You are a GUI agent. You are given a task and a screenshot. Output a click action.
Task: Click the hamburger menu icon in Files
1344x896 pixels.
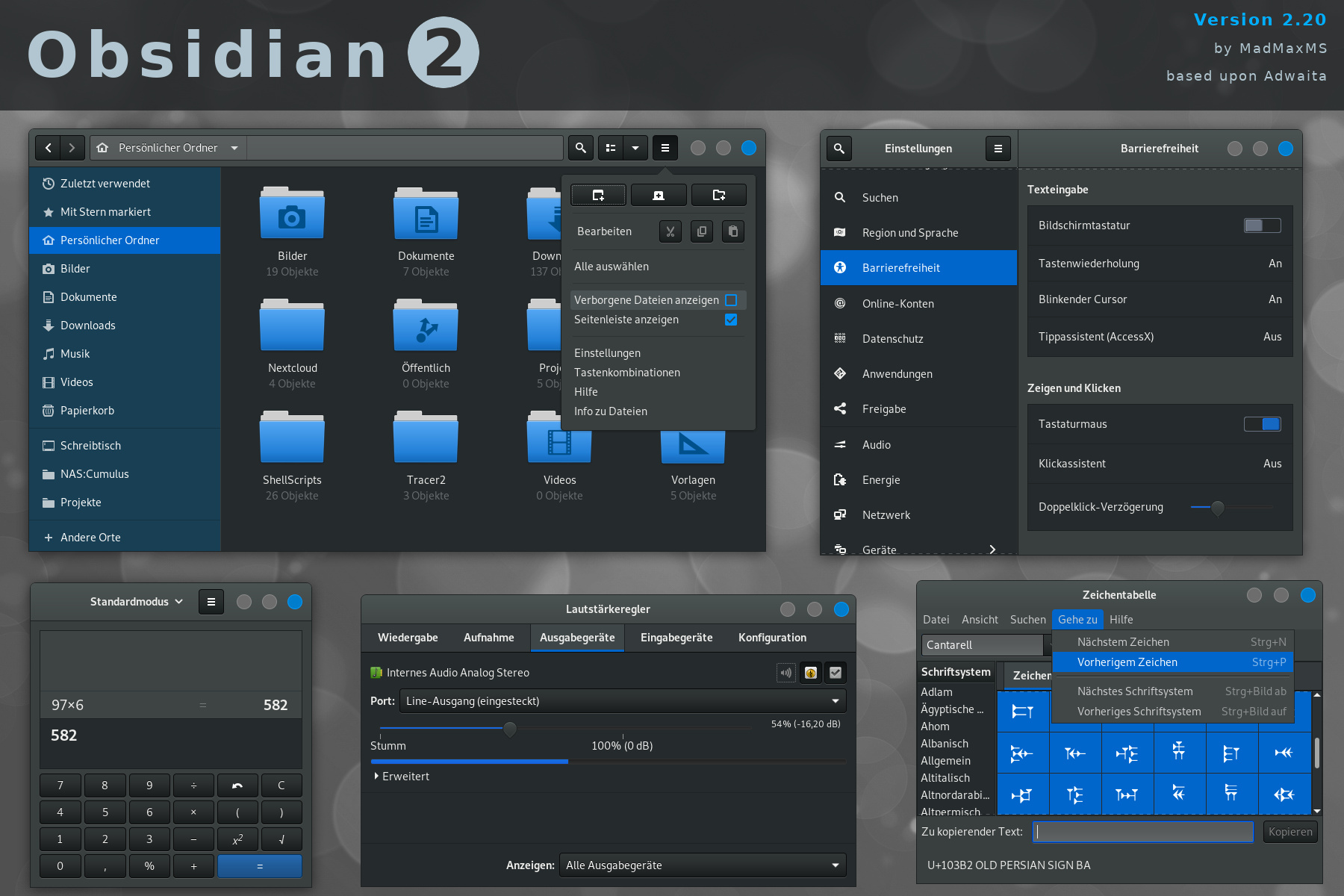(x=665, y=148)
